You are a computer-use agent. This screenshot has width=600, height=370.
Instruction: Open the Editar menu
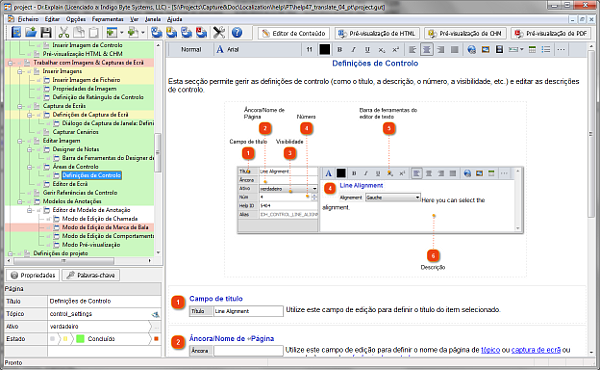click(52, 19)
